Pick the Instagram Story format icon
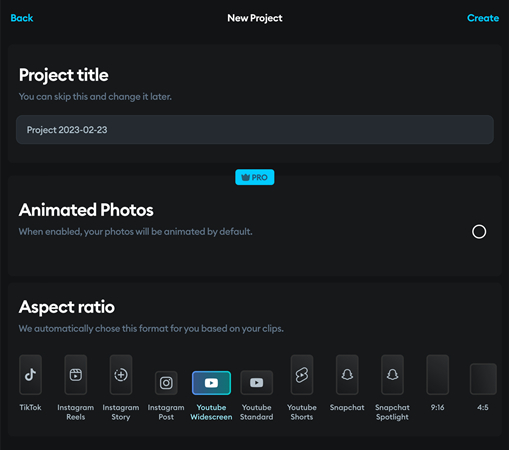The width and height of the screenshot is (509, 450). coord(121,375)
